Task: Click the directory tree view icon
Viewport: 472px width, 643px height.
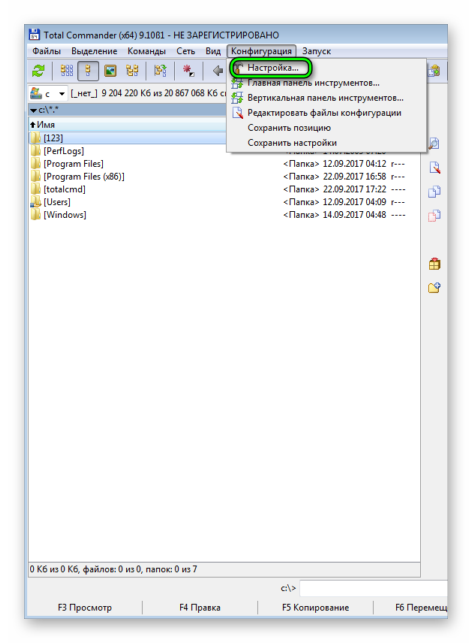Action: click(x=132, y=71)
